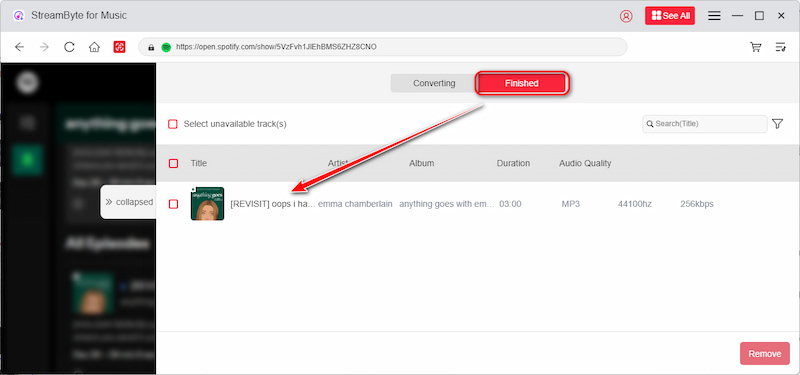800x375 pixels.
Task: Open the shopping cart icon
Action: point(756,47)
